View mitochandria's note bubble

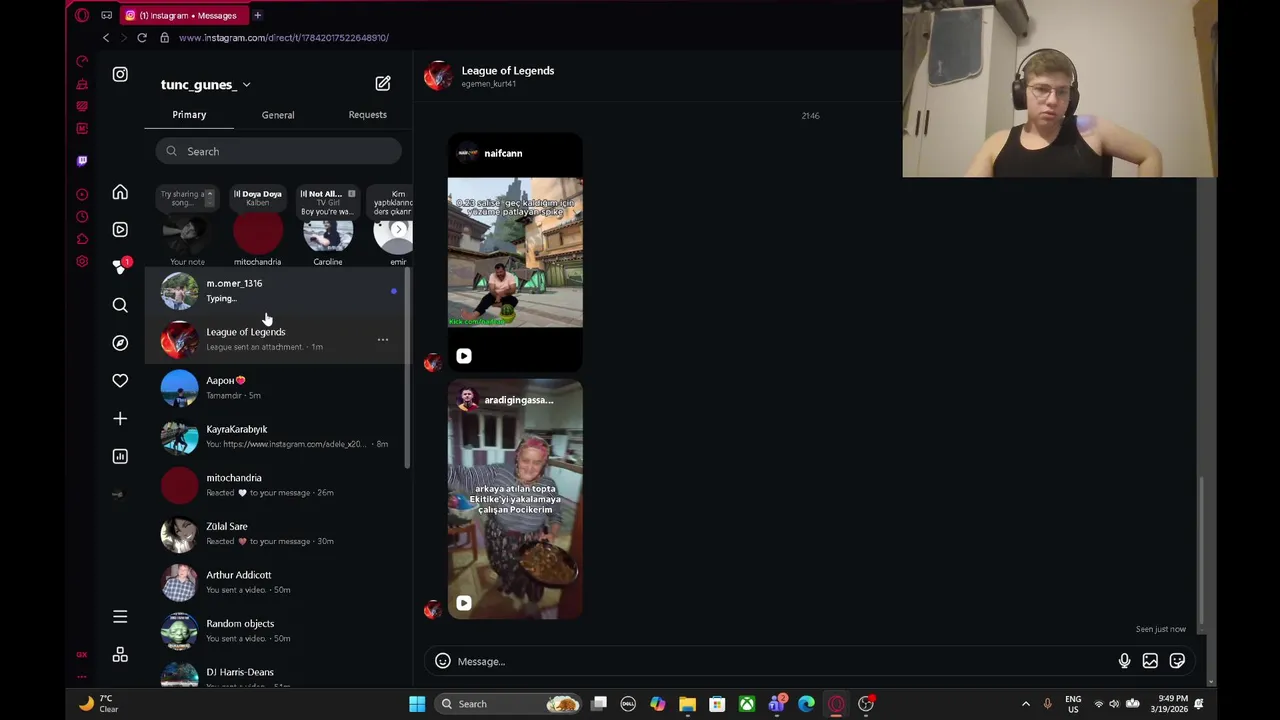coord(257,198)
